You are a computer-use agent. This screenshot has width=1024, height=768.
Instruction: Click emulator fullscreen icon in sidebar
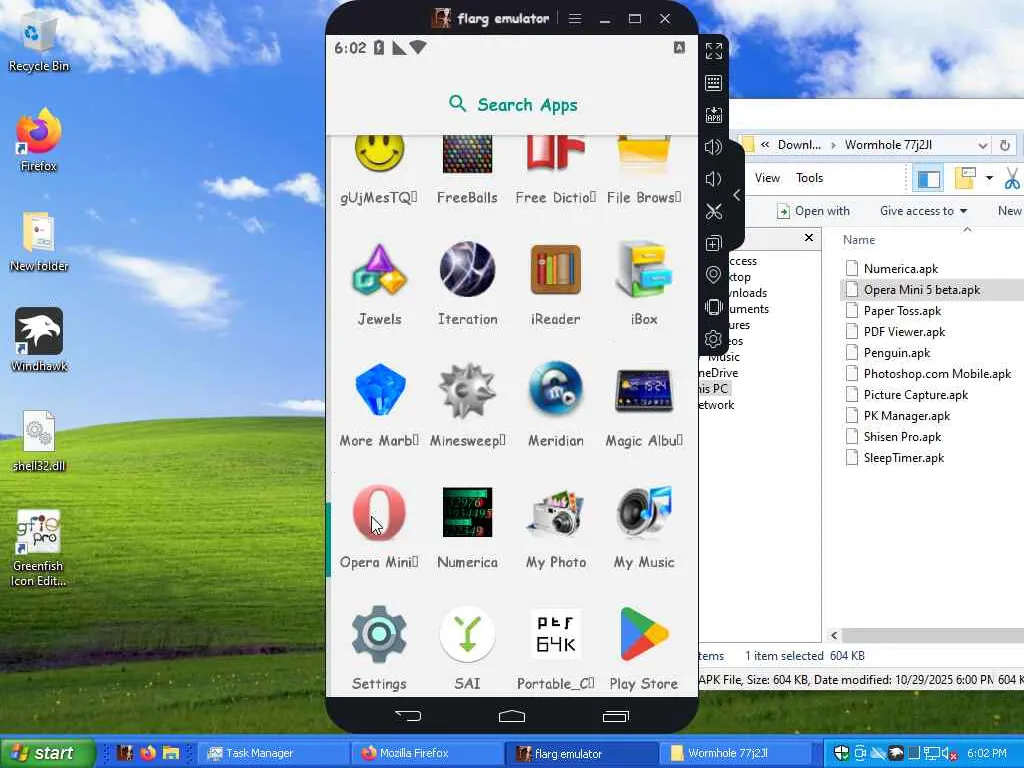pos(714,51)
